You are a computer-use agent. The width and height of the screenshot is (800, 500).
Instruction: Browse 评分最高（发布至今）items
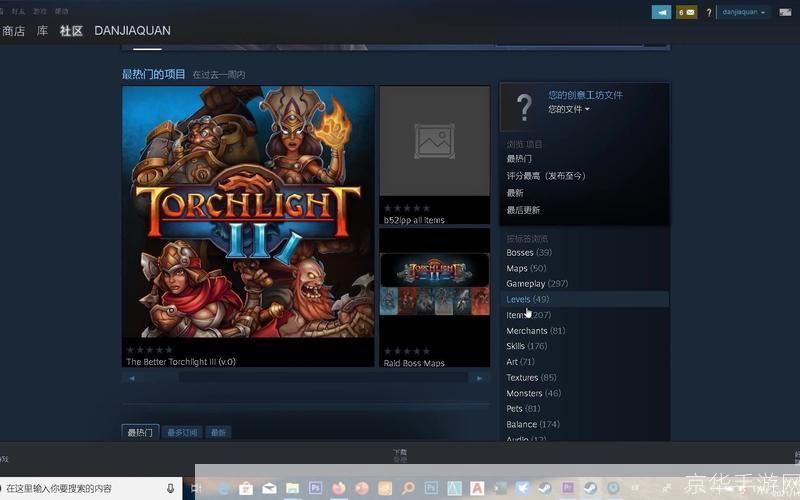tap(546, 176)
